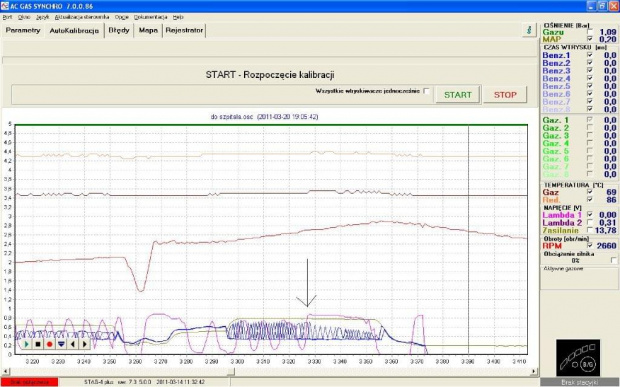620x387 pixels.
Task: Switch to the Rejestrator tab
Action: [184, 30]
